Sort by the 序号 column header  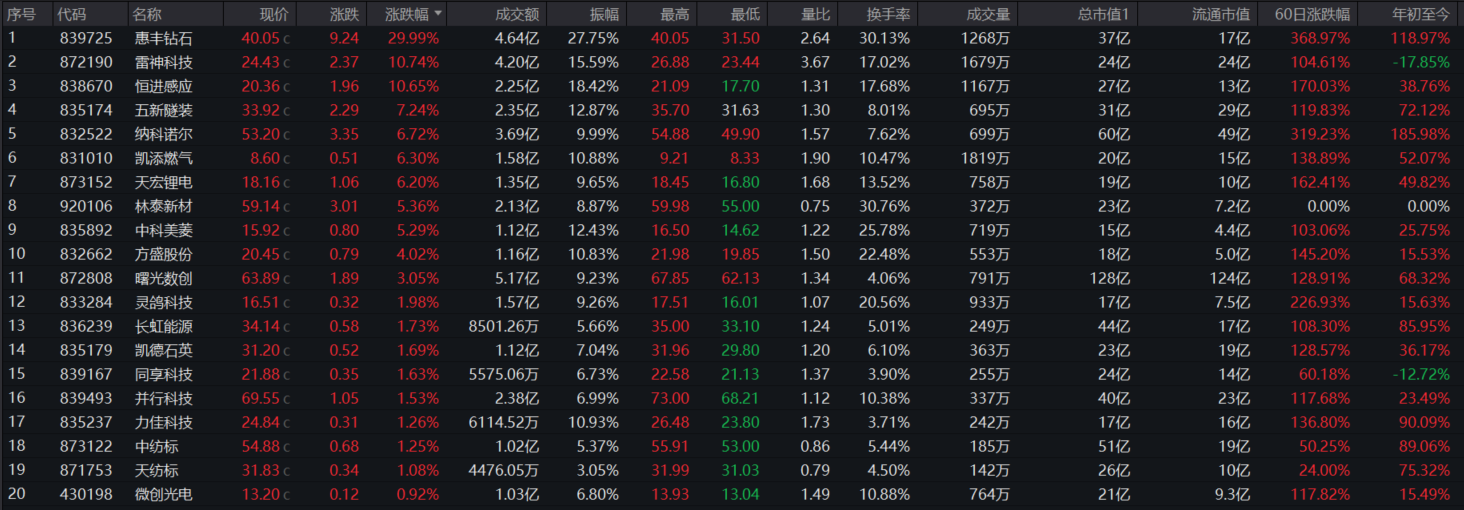pyautogui.click(x=21, y=14)
